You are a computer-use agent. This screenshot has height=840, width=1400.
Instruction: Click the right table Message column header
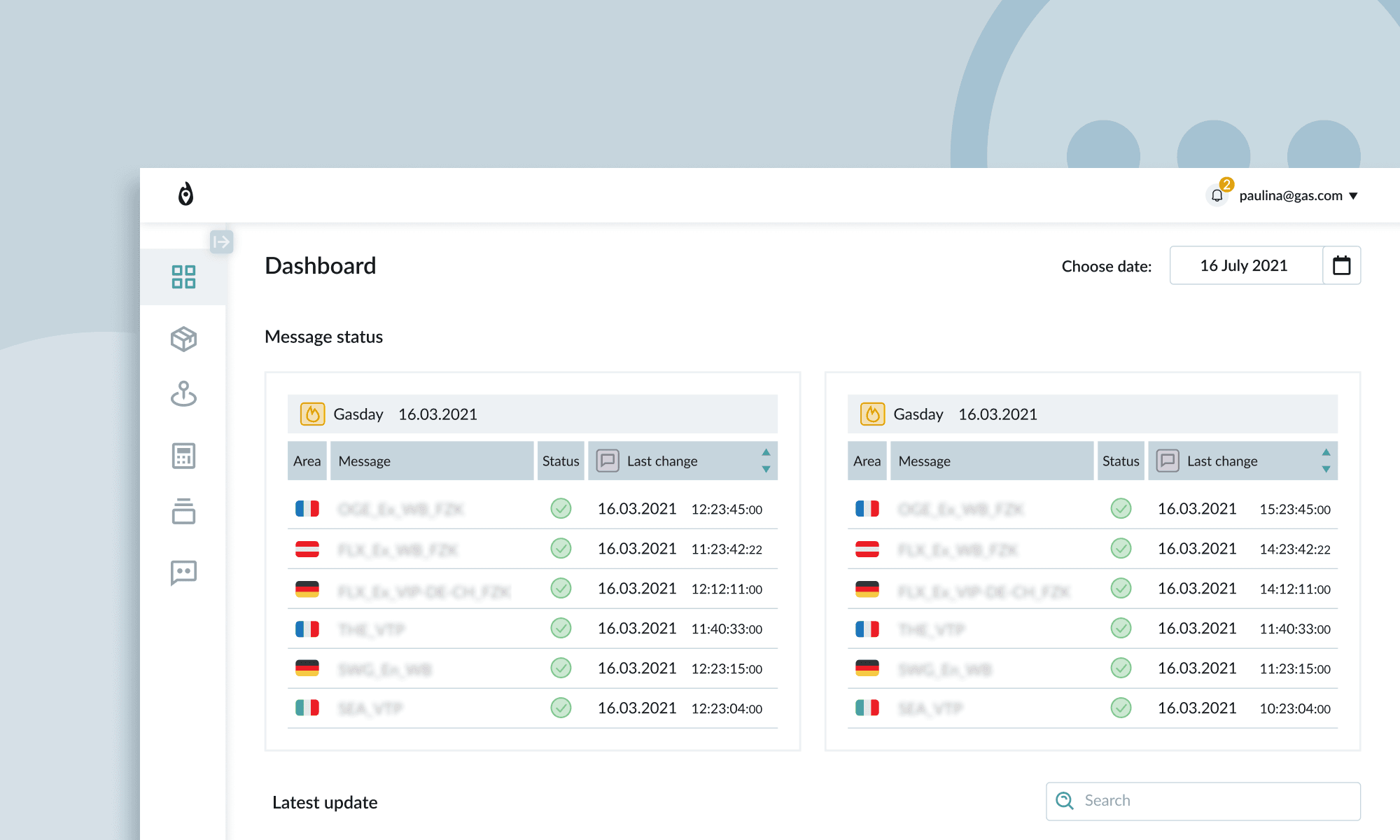(x=992, y=461)
